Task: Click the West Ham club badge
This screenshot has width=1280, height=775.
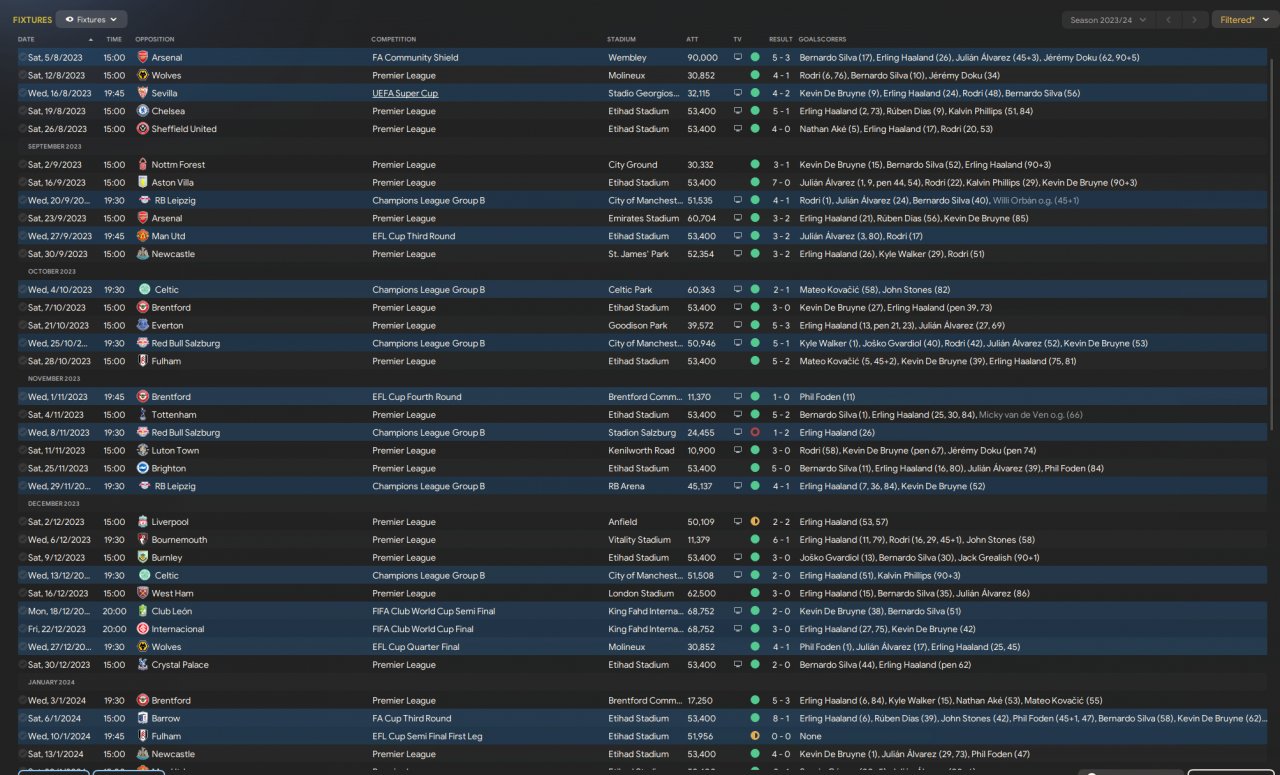Action: coord(143,594)
